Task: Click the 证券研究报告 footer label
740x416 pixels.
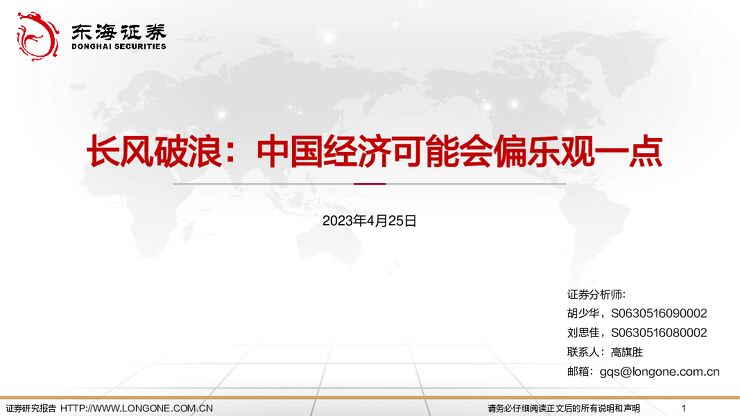Action: click(31, 408)
